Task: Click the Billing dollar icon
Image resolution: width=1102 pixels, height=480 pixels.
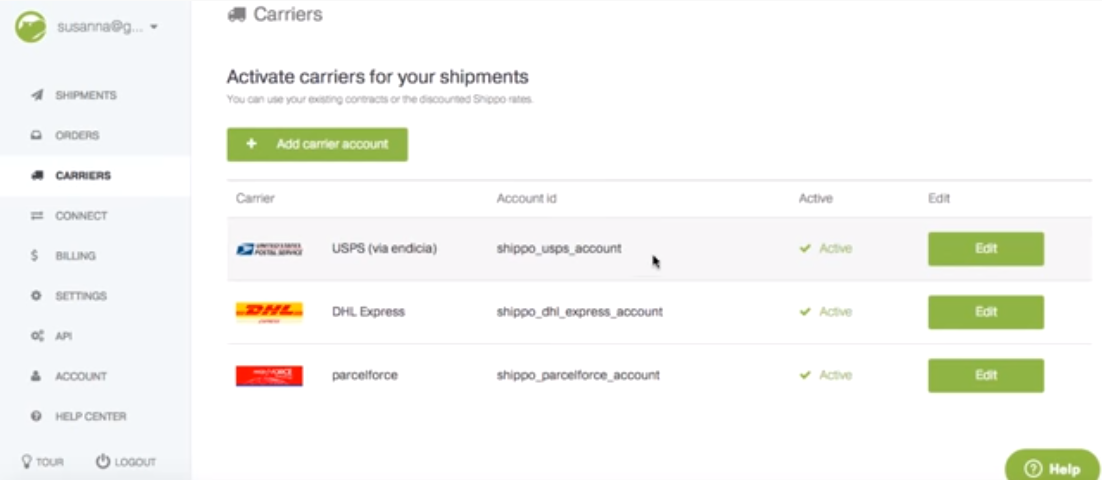Action: pos(36,255)
